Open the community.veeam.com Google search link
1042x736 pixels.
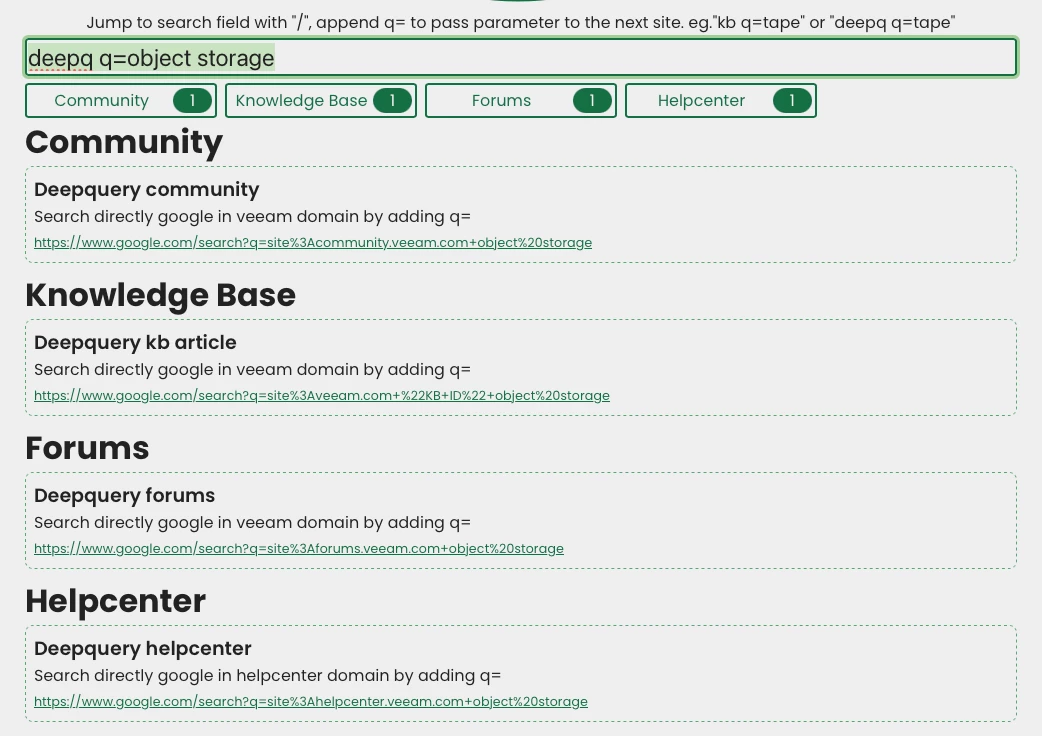point(313,242)
